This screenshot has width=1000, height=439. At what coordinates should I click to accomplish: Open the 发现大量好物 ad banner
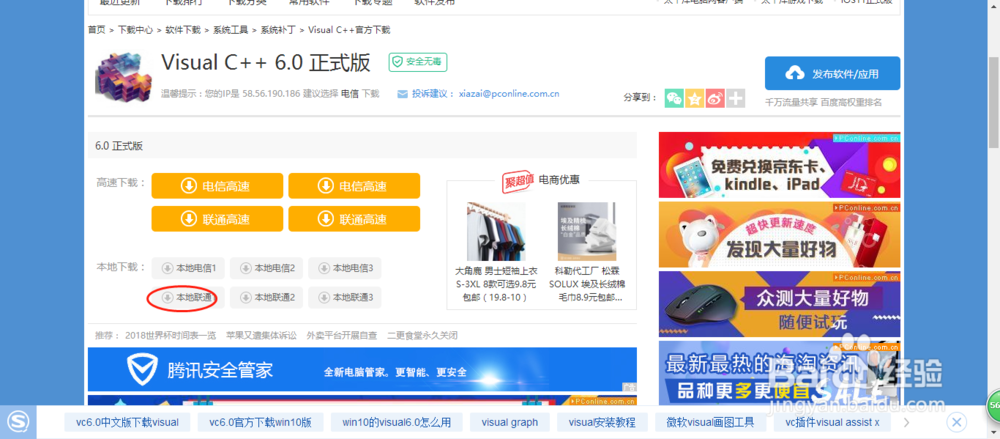pos(779,234)
